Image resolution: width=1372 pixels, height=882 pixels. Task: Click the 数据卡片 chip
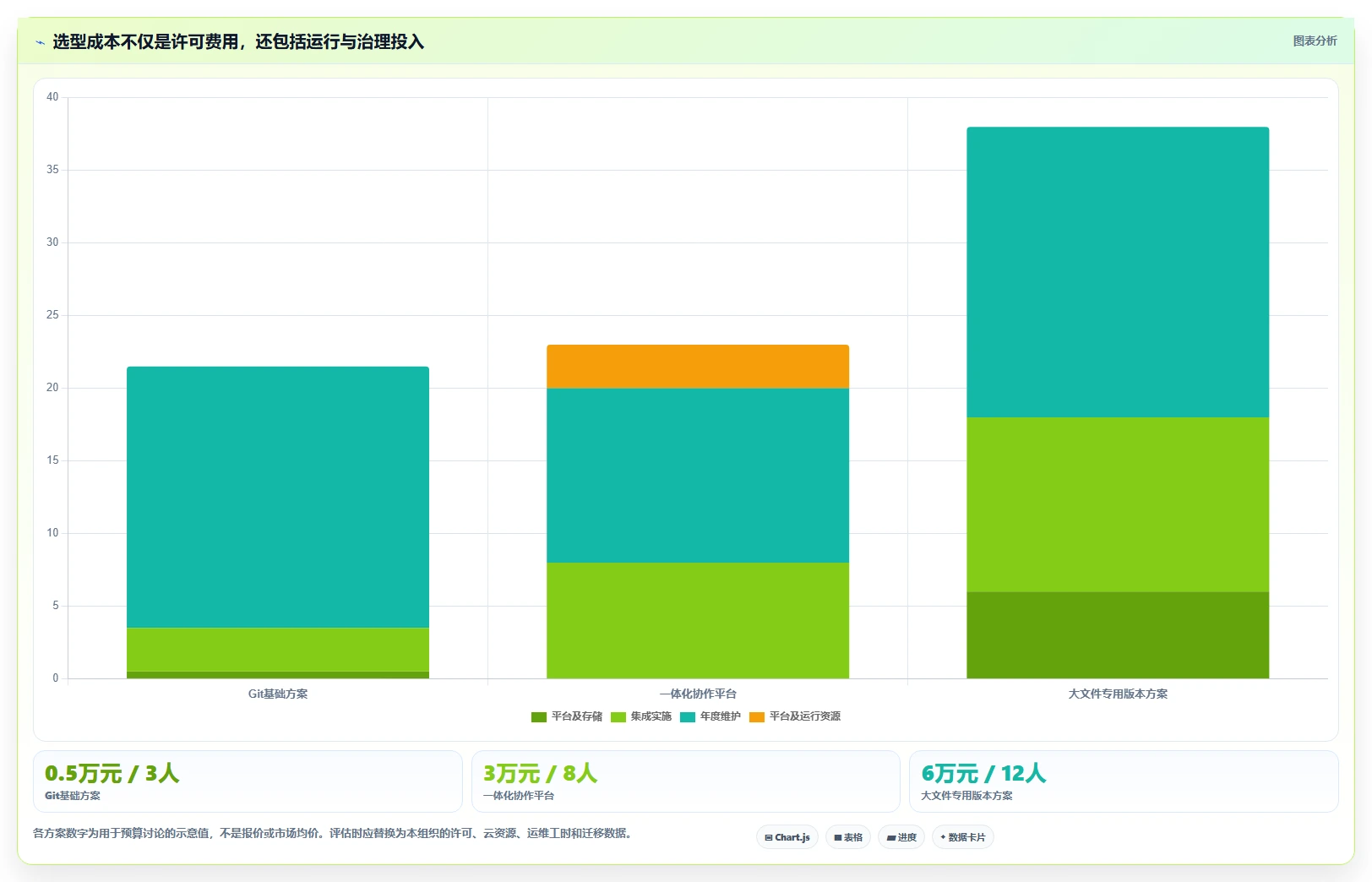[963, 837]
